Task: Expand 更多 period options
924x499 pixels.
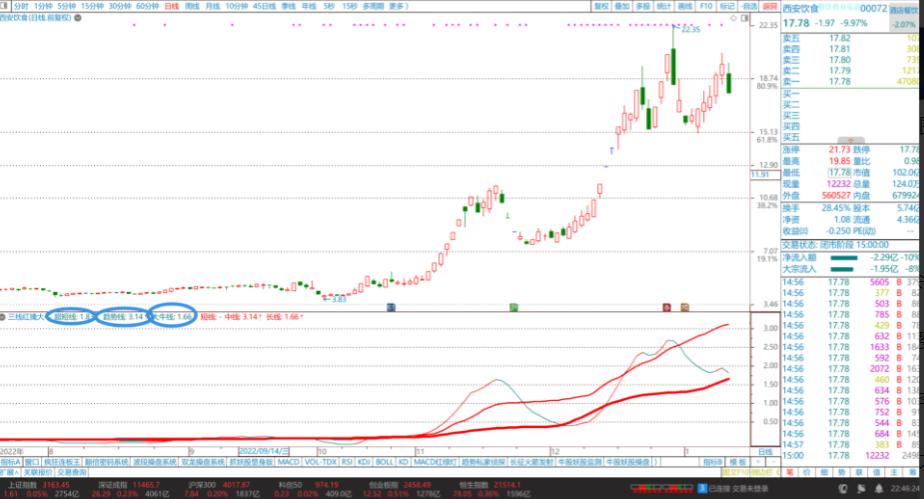Action: (x=398, y=6)
